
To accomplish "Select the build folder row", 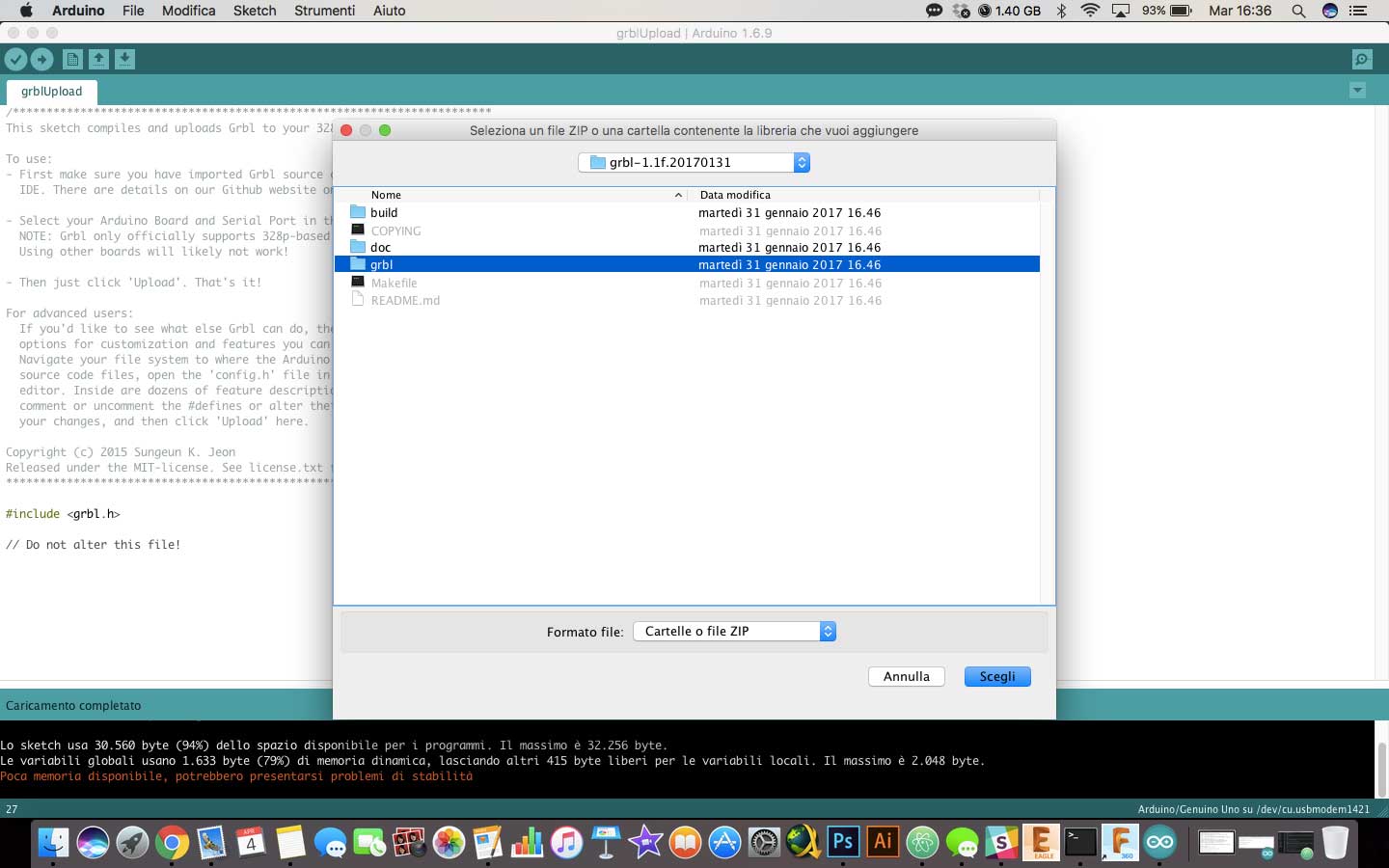I will pos(687,212).
